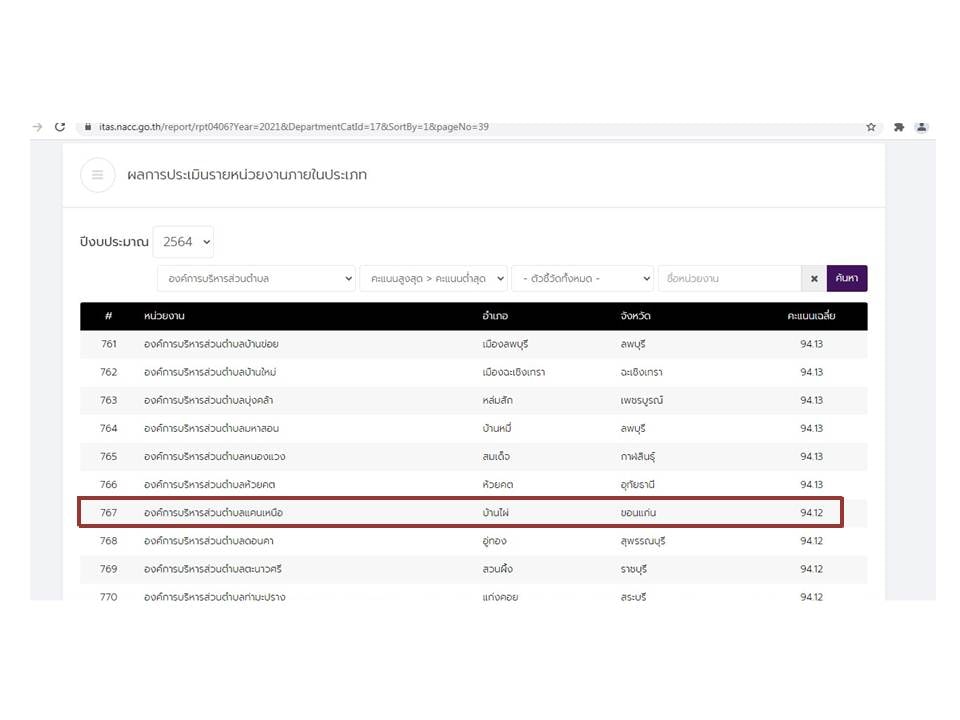The width and height of the screenshot is (960, 720).
Task: Click province ราชบุรี in row 769
Action: point(634,569)
